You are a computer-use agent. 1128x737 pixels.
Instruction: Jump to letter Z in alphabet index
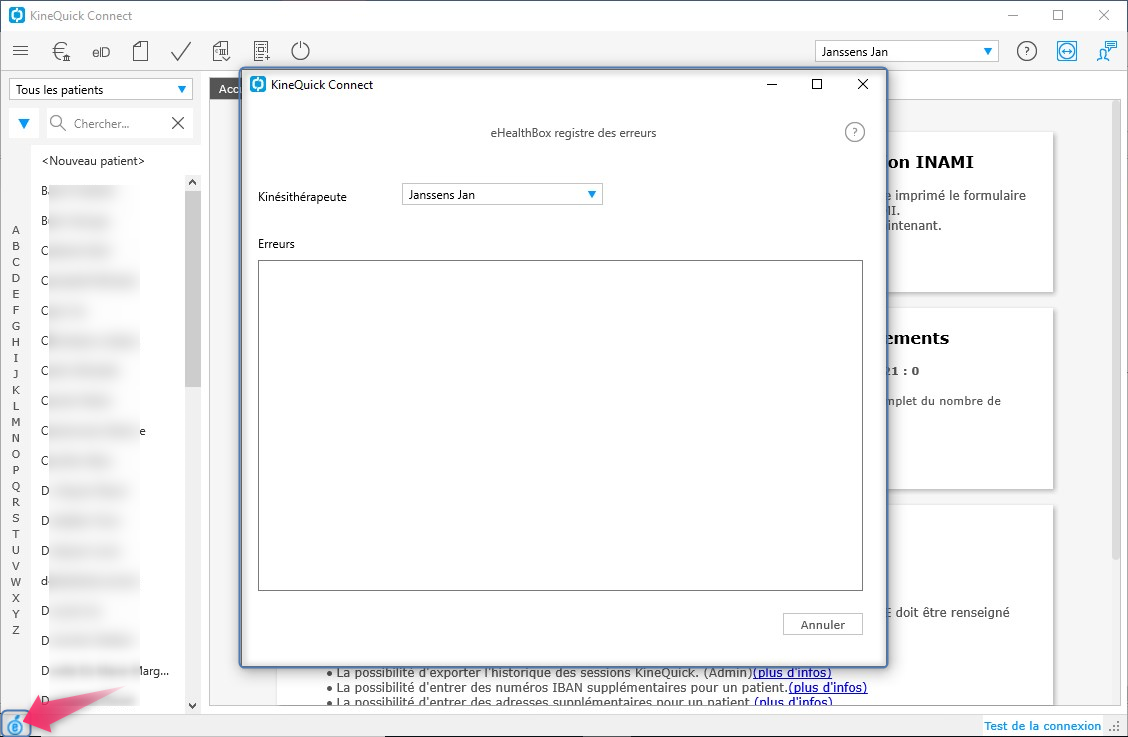(16, 630)
